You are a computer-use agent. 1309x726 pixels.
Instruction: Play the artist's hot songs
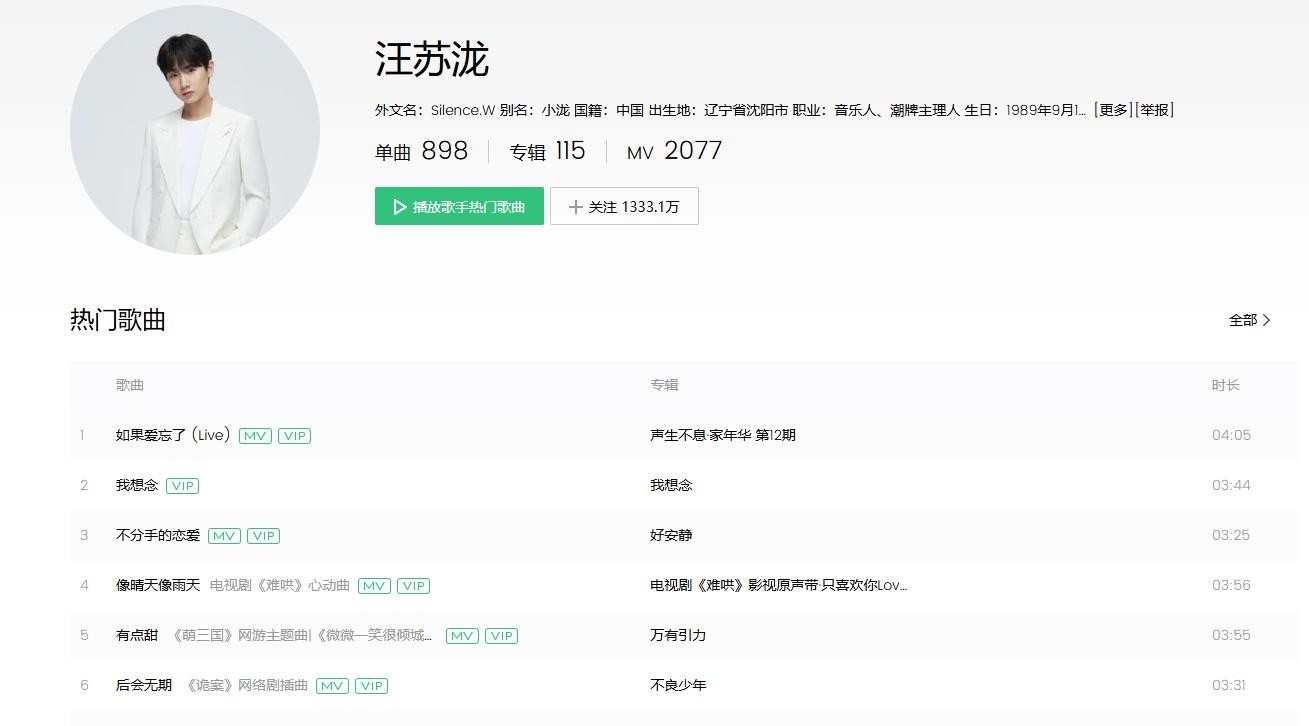coord(459,206)
